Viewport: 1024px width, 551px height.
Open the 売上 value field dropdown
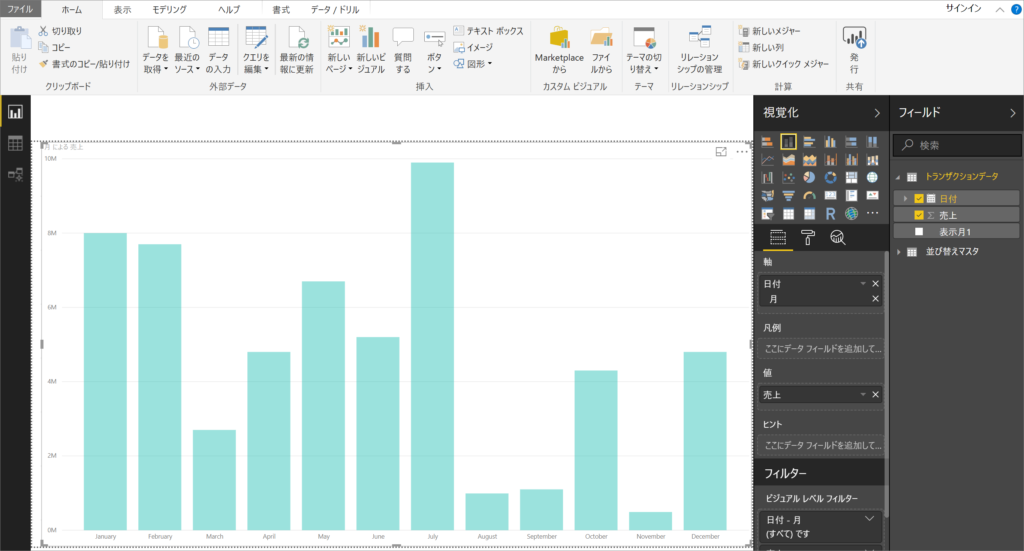pos(863,394)
